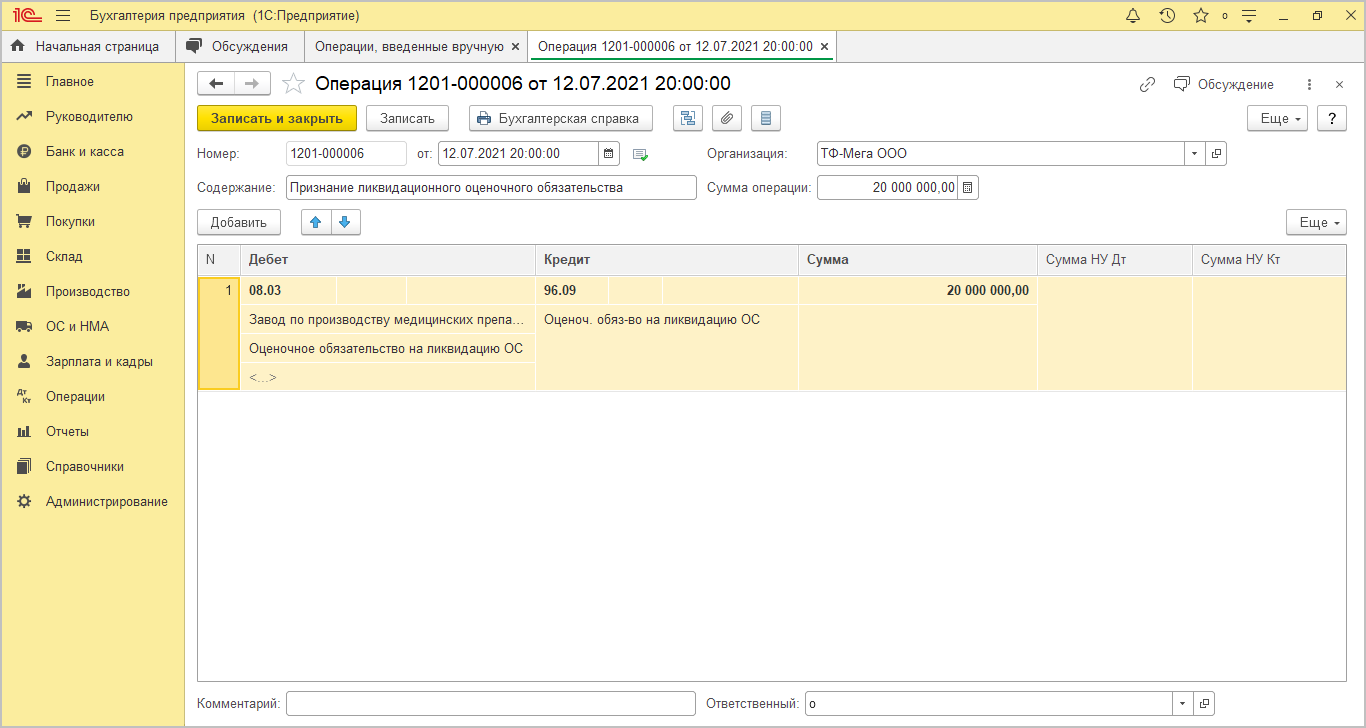
Task: Click the document posted status icon
Action: pyautogui.click(x=641, y=154)
